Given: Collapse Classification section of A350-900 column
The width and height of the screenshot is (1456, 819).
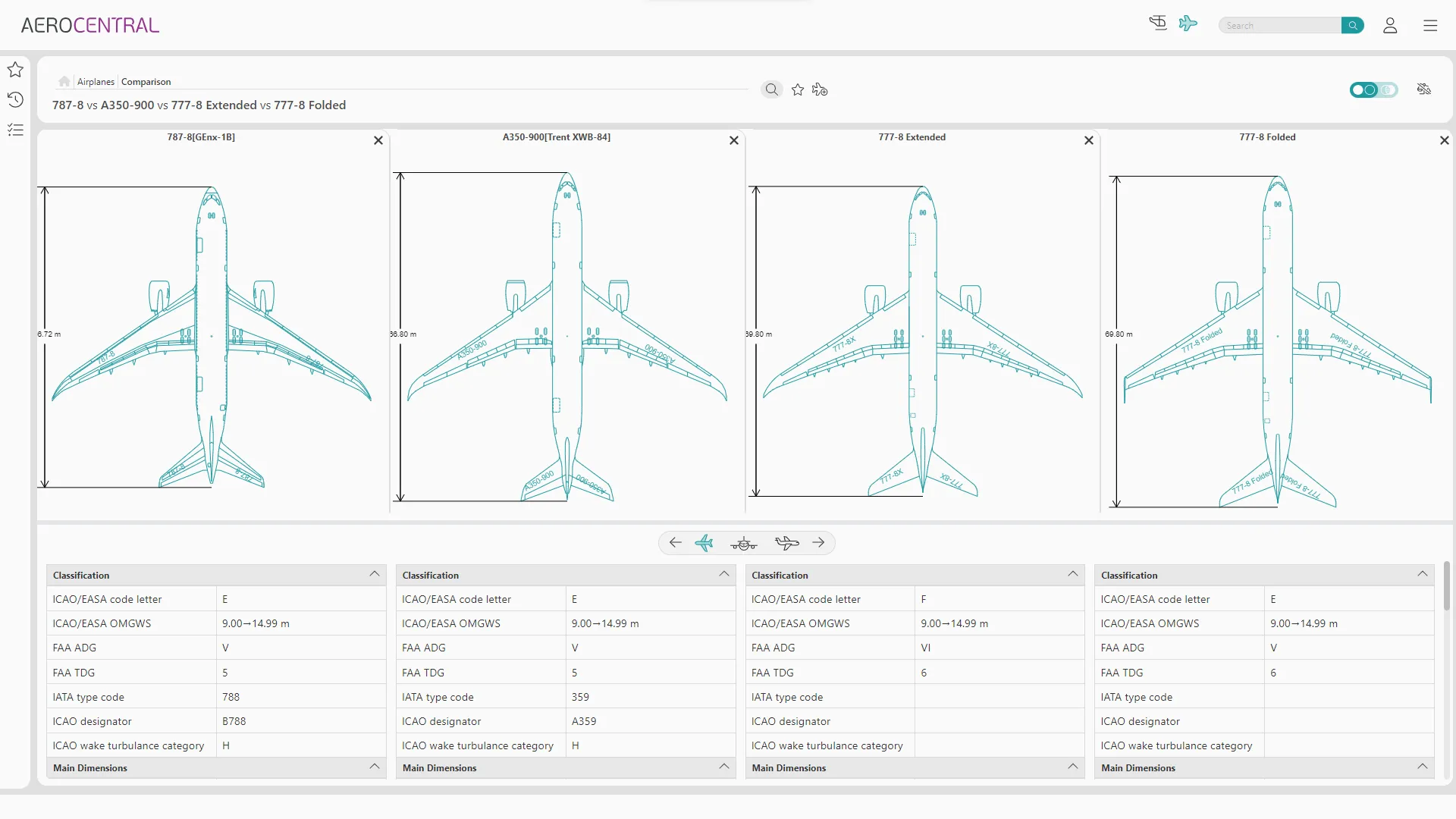Looking at the screenshot, I should point(724,574).
